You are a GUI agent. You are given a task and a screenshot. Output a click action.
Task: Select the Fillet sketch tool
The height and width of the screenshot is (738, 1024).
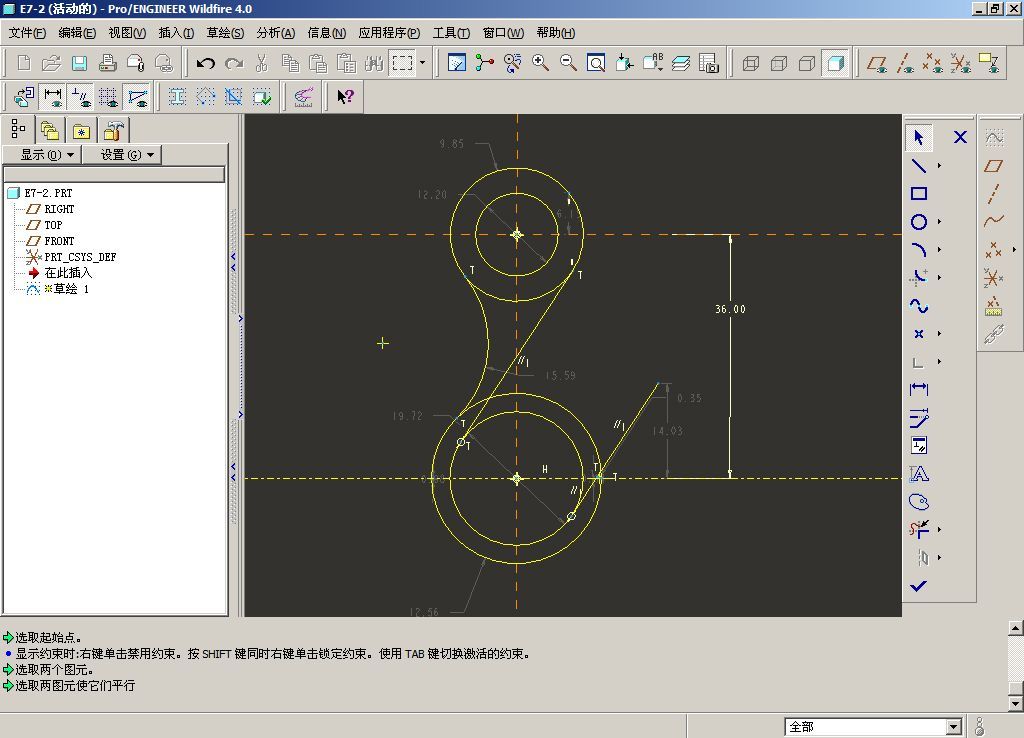[x=919, y=278]
